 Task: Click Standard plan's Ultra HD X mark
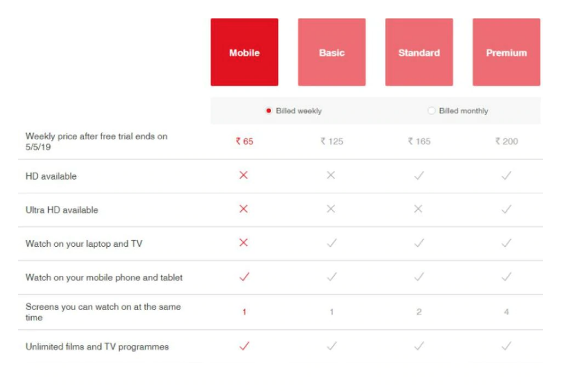click(x=418, y=209)
